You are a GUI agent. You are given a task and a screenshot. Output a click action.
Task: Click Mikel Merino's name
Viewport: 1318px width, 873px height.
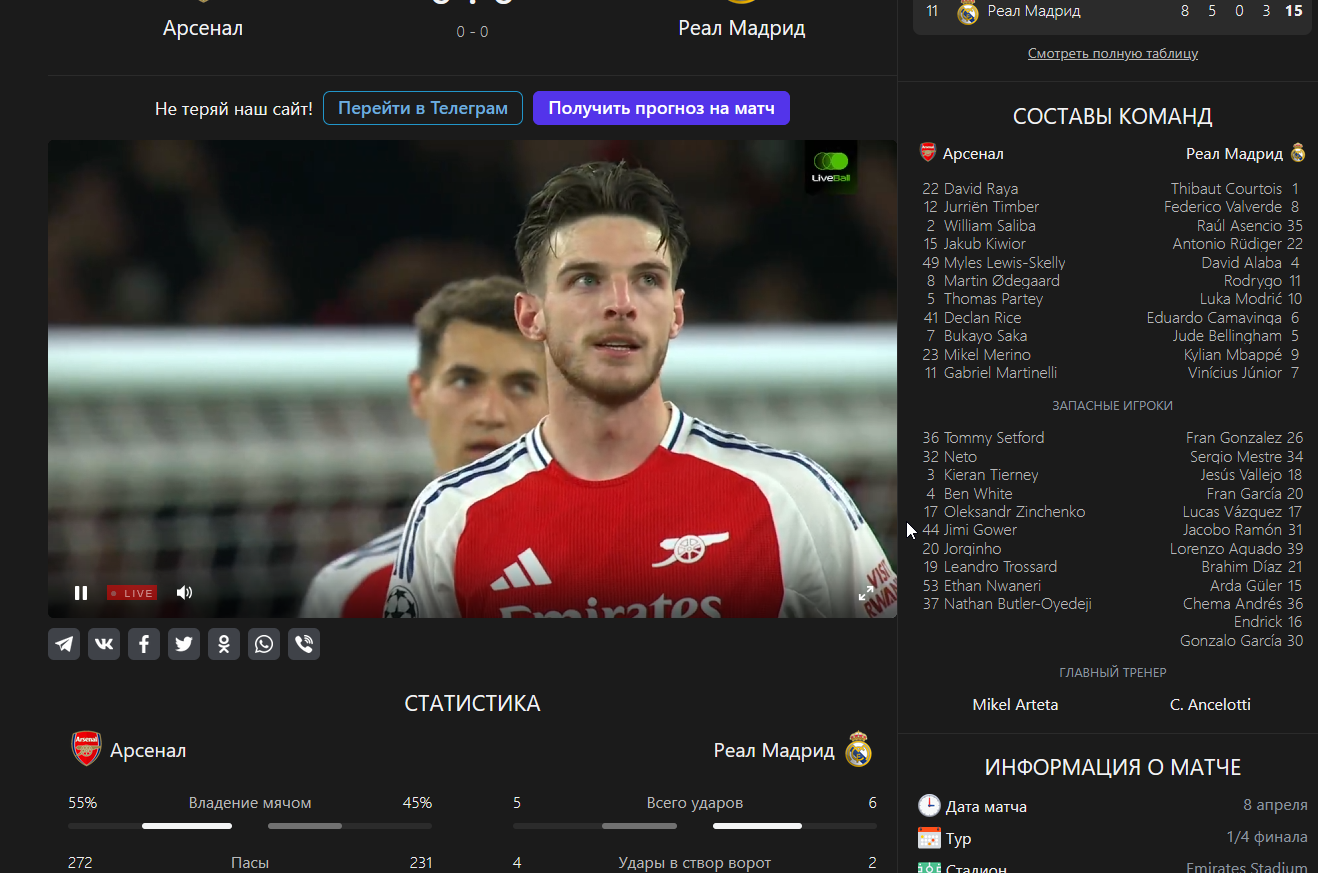coord(987,355)
